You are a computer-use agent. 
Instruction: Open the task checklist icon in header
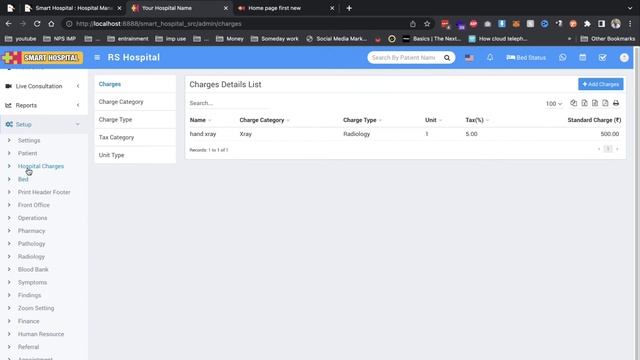click(602, 58)
